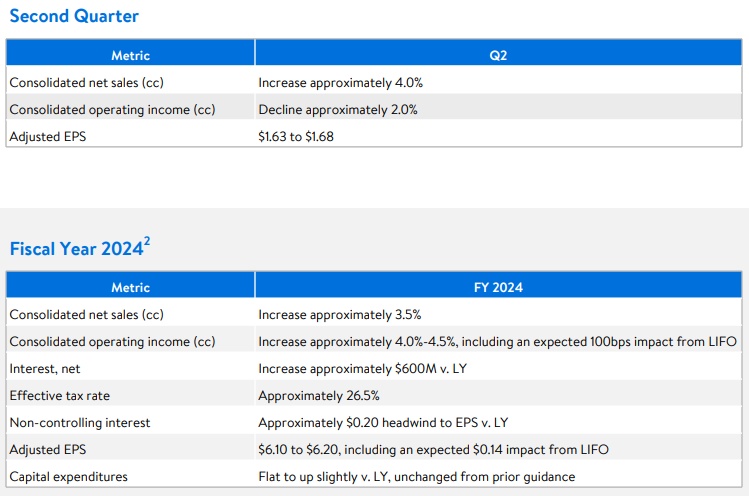Click the $6.10 to $6.20 LIFO cell
The height and width of the screenshot is (496, 749).
pyautogui.click(x=433, y=449)
